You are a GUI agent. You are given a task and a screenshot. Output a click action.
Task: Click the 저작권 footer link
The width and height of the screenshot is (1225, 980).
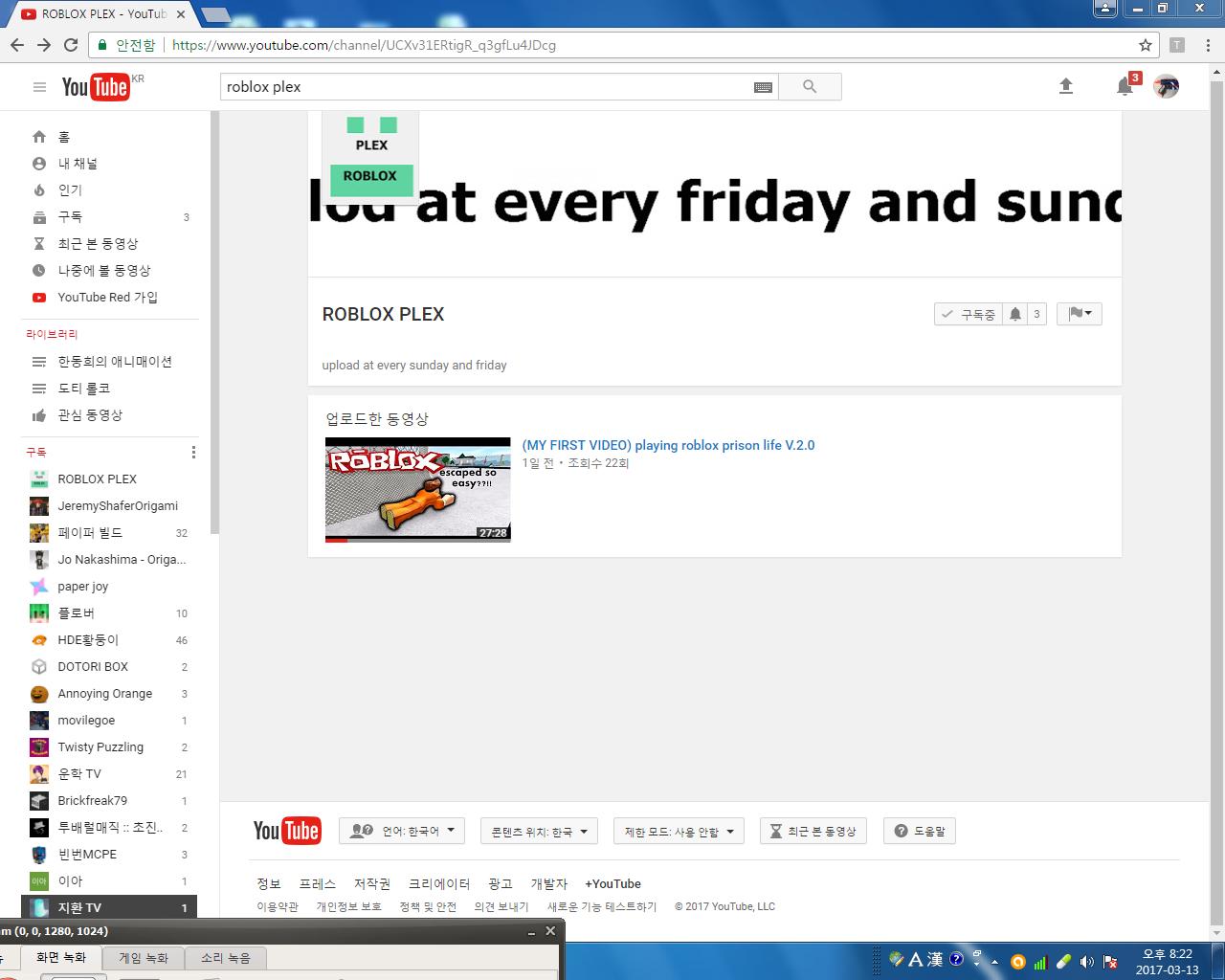click(372, 883)
